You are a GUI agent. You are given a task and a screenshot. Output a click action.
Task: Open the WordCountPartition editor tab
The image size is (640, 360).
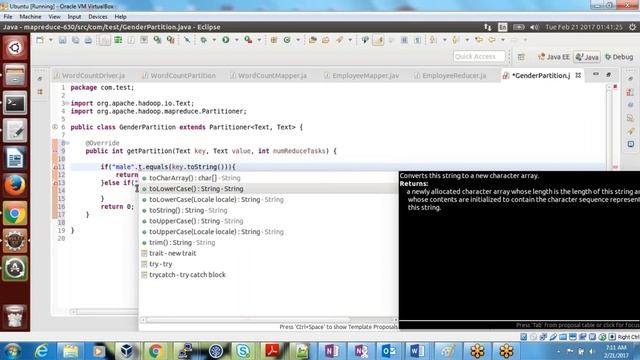click(x=179, y=76)
